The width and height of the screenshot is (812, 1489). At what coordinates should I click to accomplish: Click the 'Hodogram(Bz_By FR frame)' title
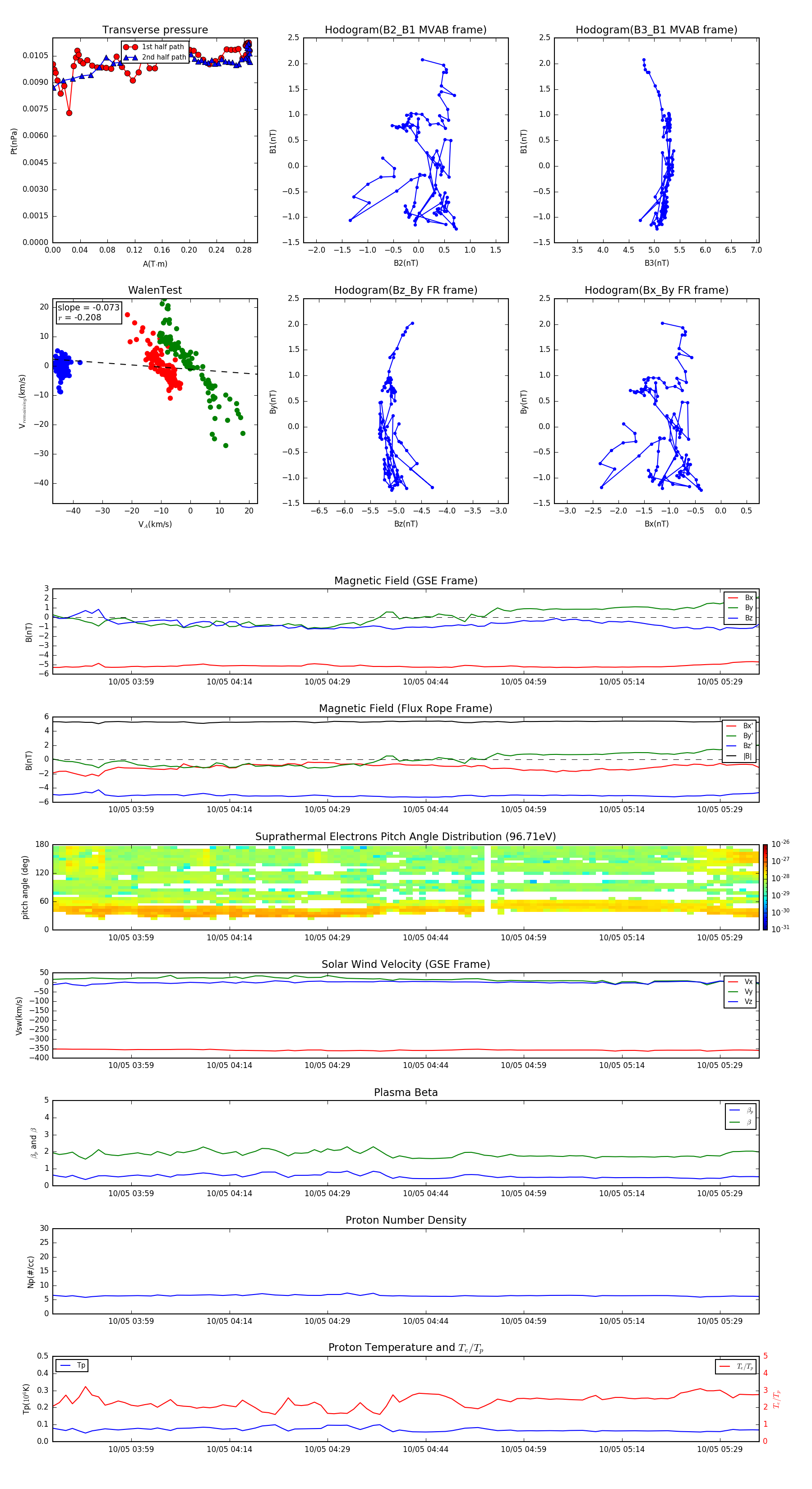tap(406, 290)
